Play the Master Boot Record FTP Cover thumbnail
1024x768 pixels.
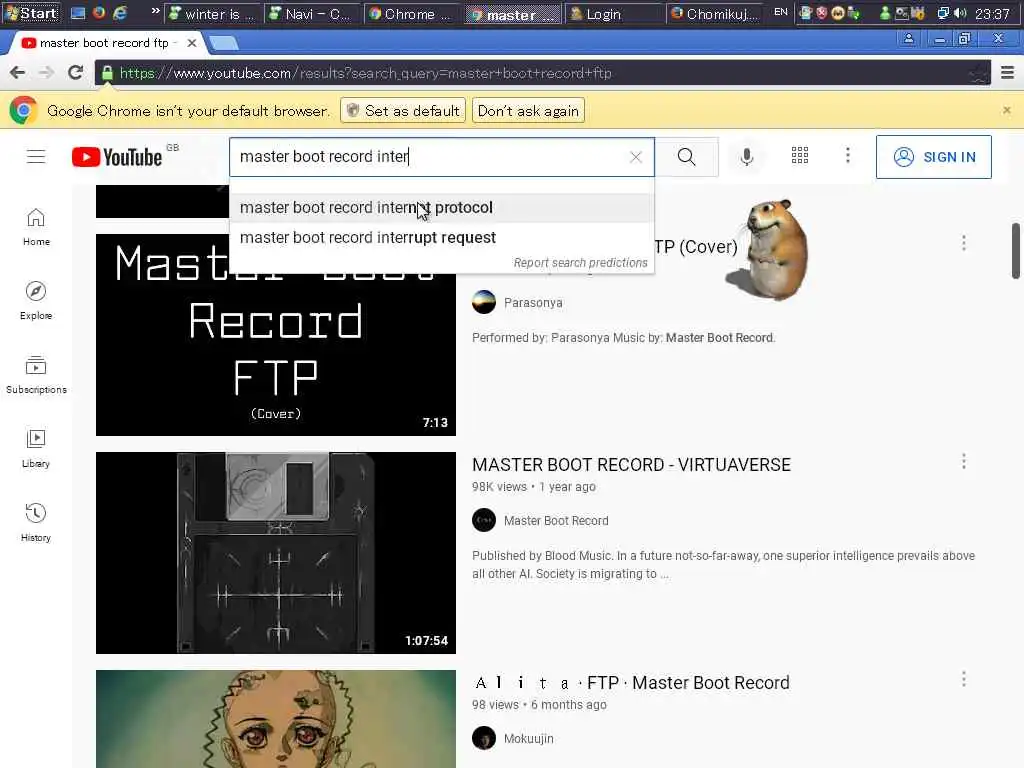pos(276,334)
